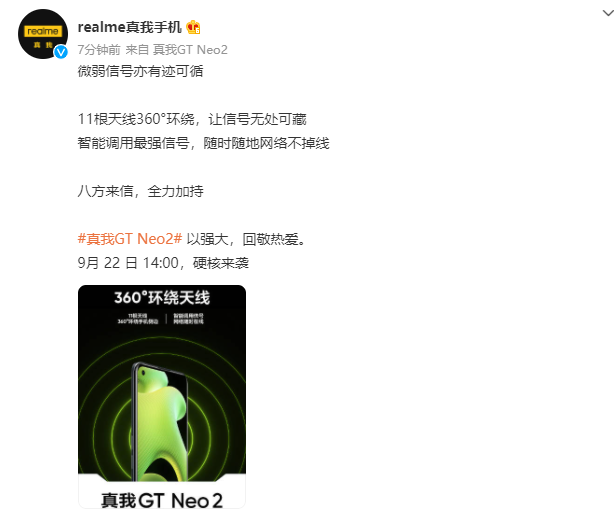The image size is (614, 521).
Task: Click the 360°环绕天线 poster heading
Action: coord(162,297)
